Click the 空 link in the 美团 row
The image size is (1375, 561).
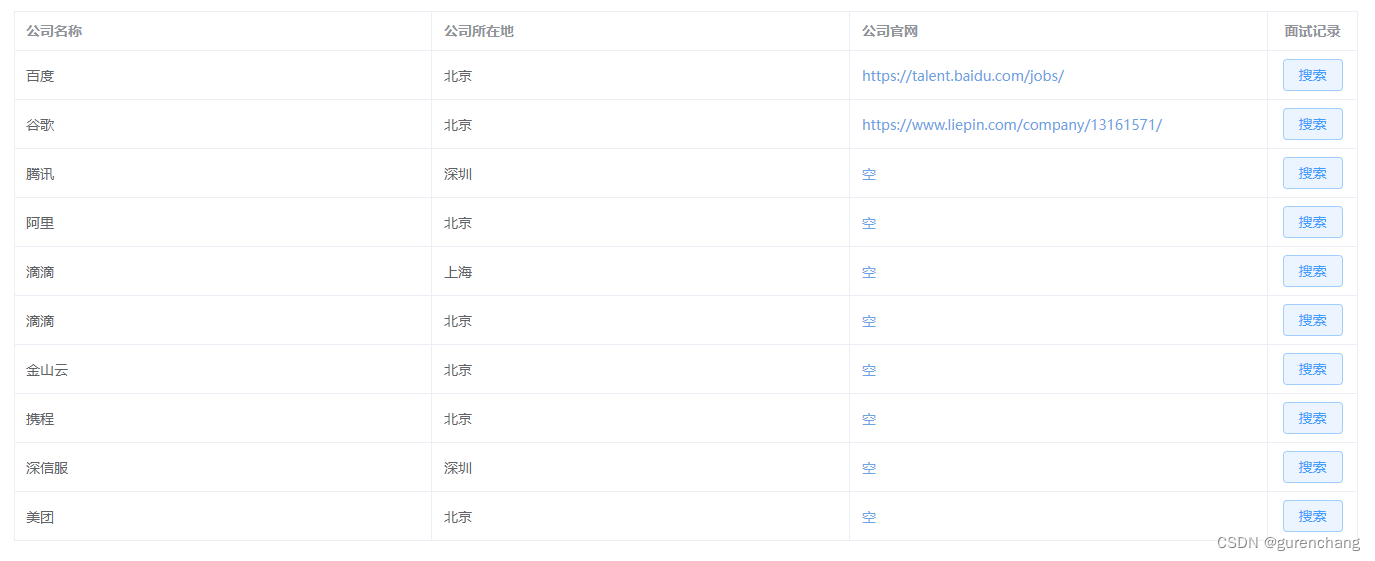click(869, 517)
